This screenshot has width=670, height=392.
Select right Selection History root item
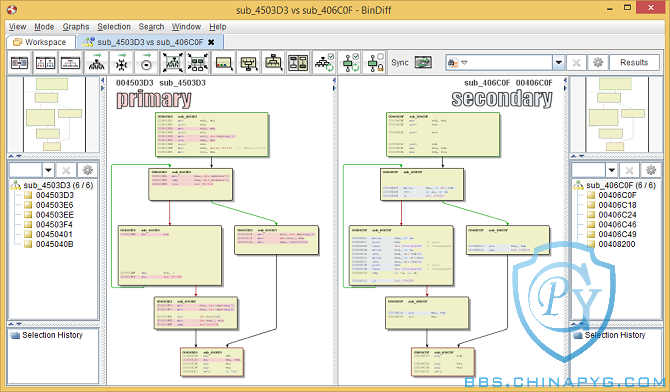click(x=609, y=336)
